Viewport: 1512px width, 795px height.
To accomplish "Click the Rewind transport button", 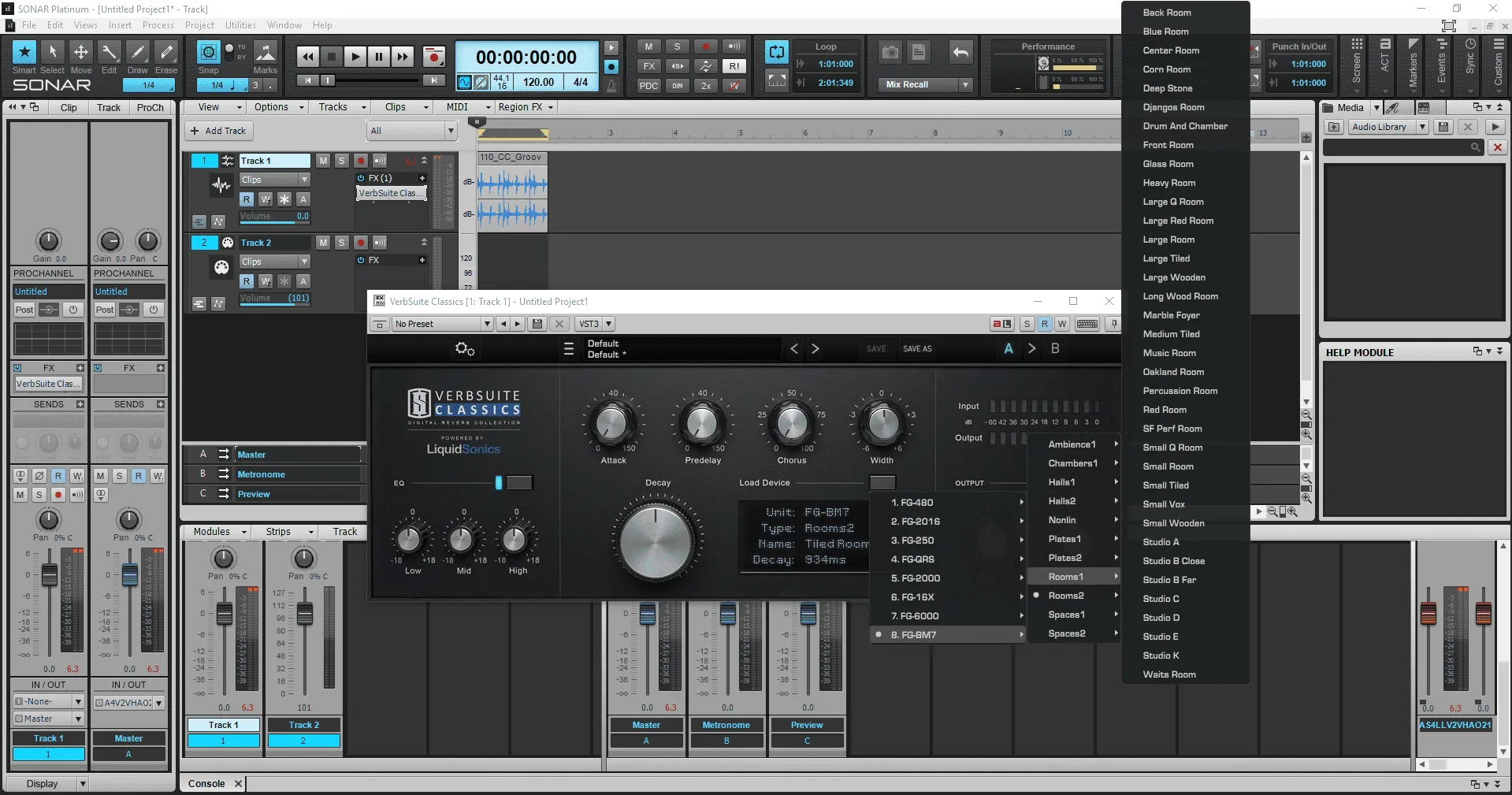I will [x=307, y=57].
